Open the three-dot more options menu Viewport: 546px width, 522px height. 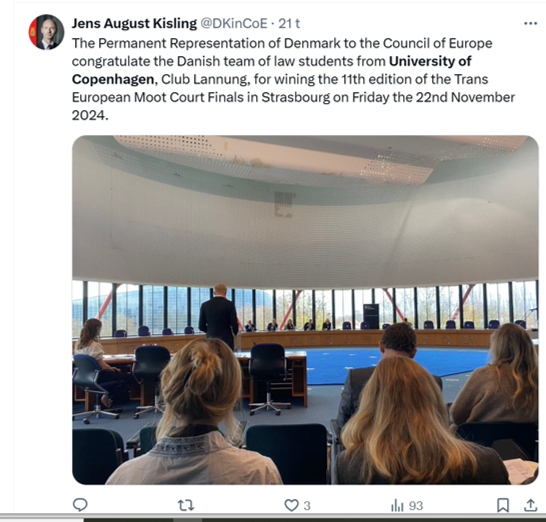point(530,23)
